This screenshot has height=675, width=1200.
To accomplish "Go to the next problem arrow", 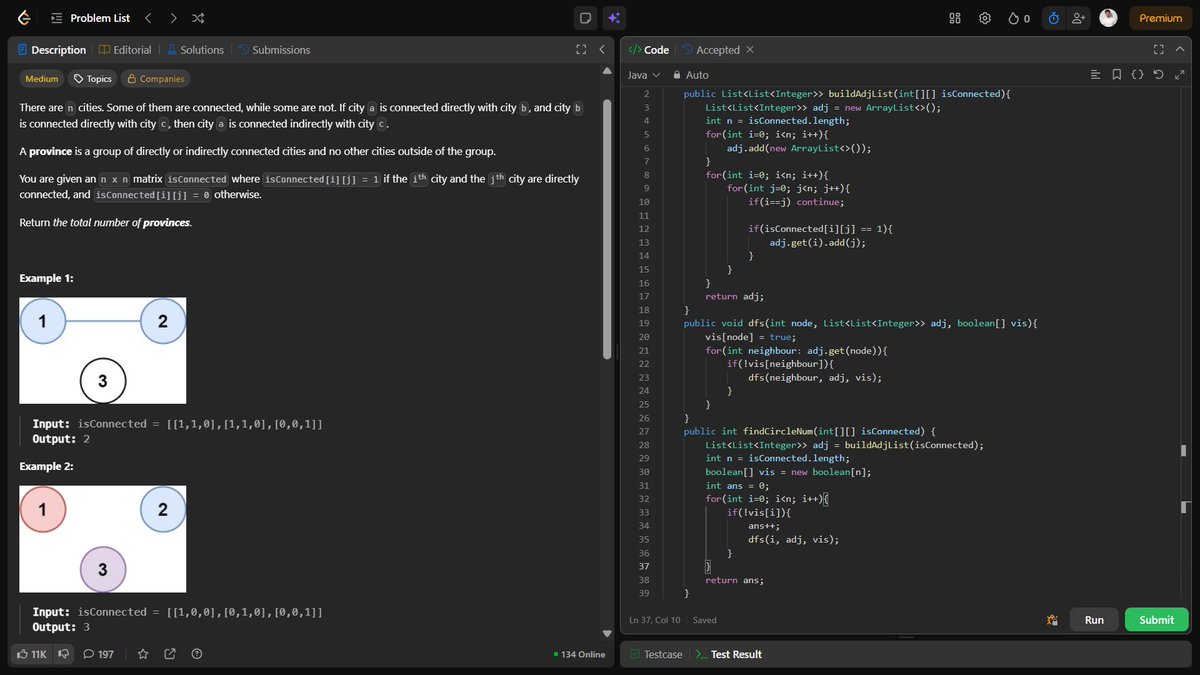I will pos(173,18).
